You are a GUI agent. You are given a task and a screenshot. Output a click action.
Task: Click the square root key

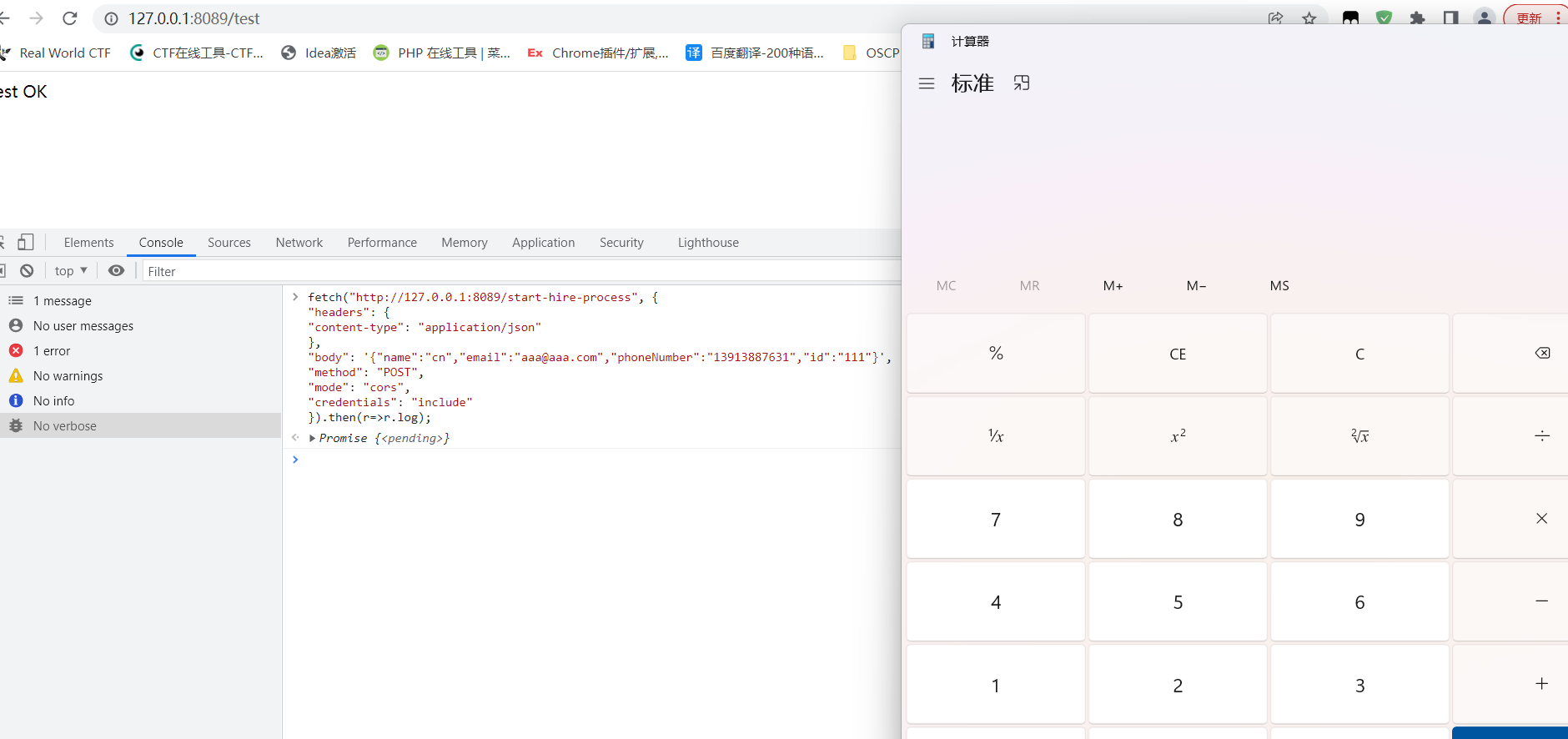[x=1359, y=436]
